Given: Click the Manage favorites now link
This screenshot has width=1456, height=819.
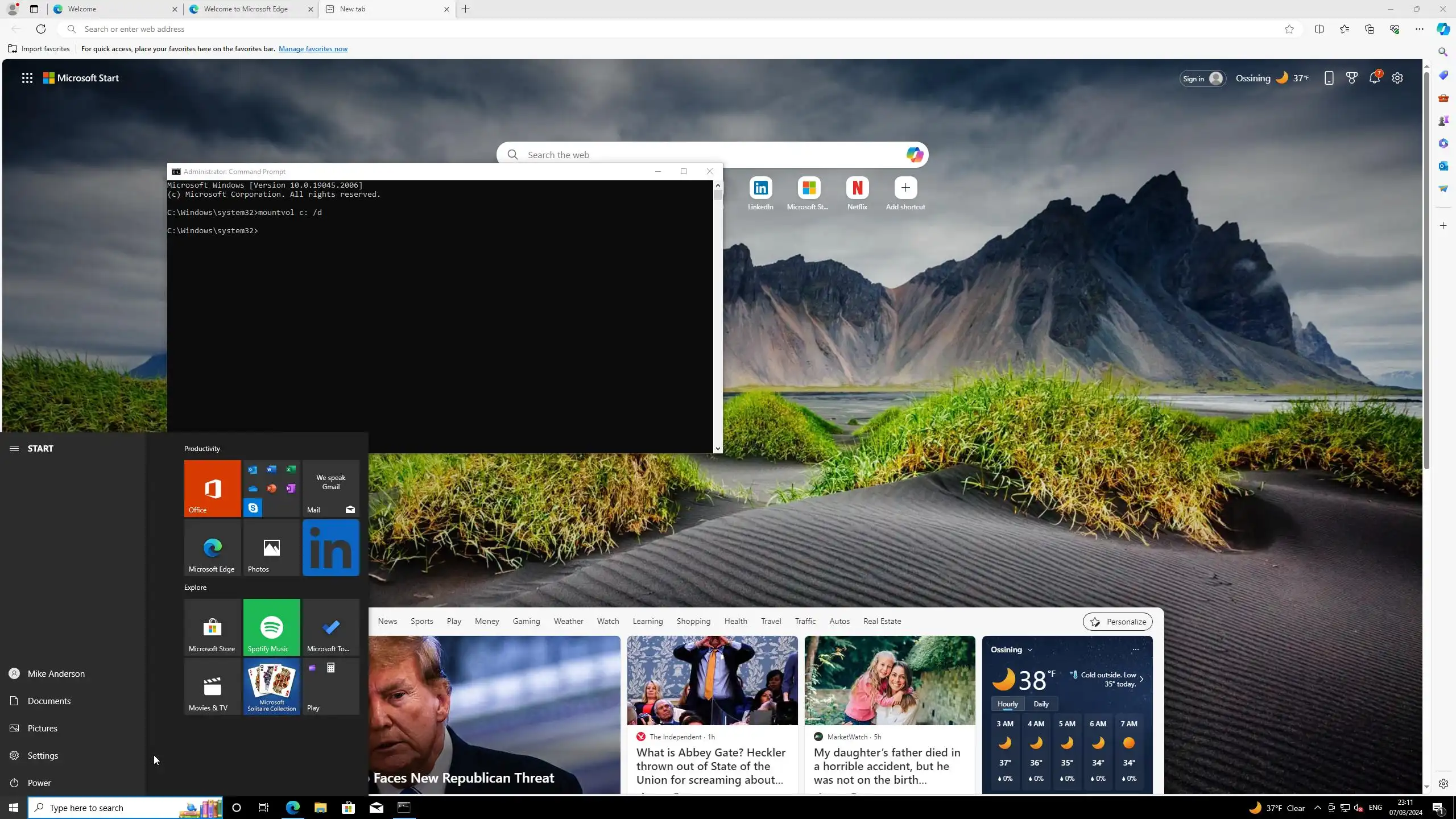Looking at the screenshot, I should point(313,49).
